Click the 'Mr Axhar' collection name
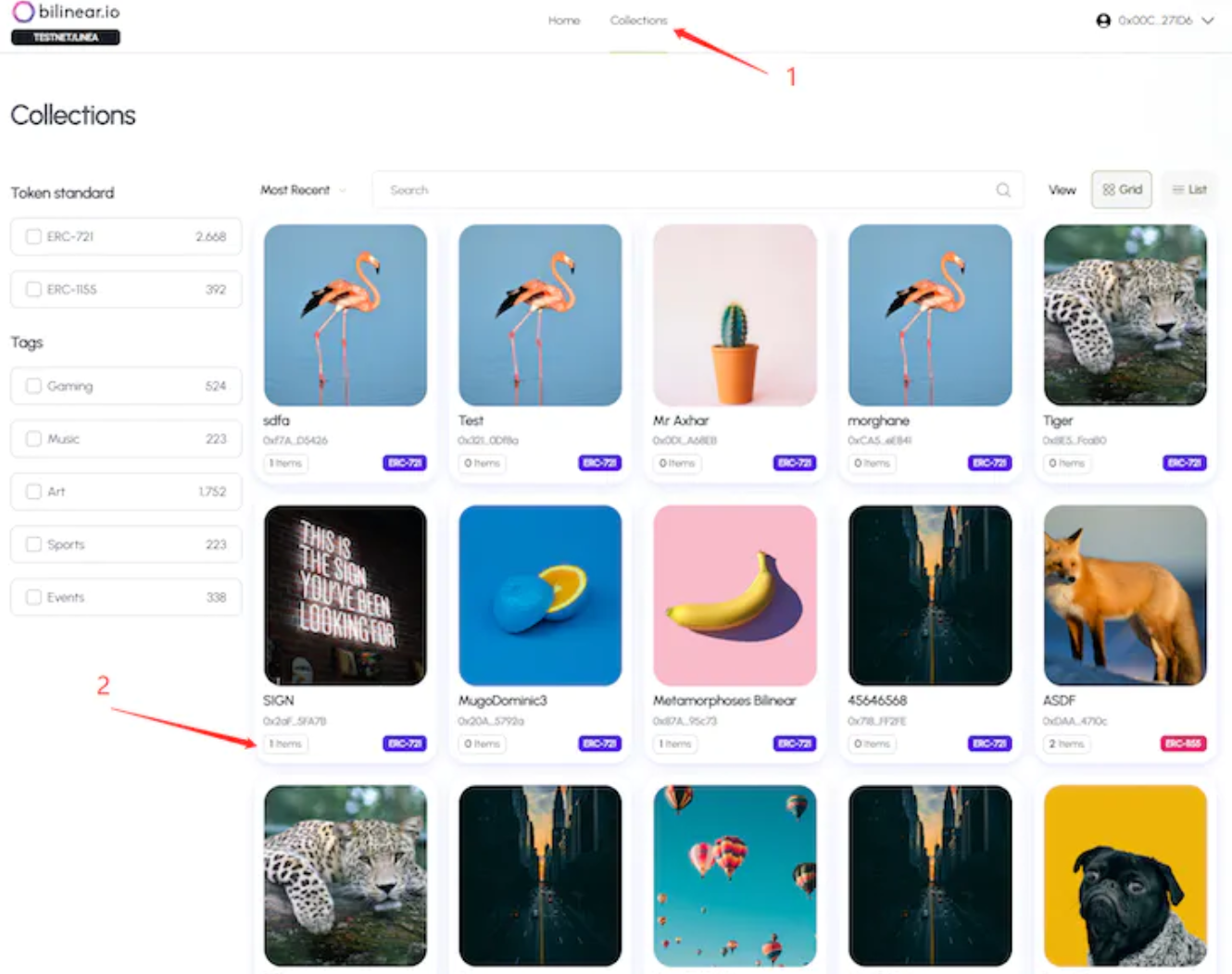This screenshot has width=1232, height=974. [681, 420]
